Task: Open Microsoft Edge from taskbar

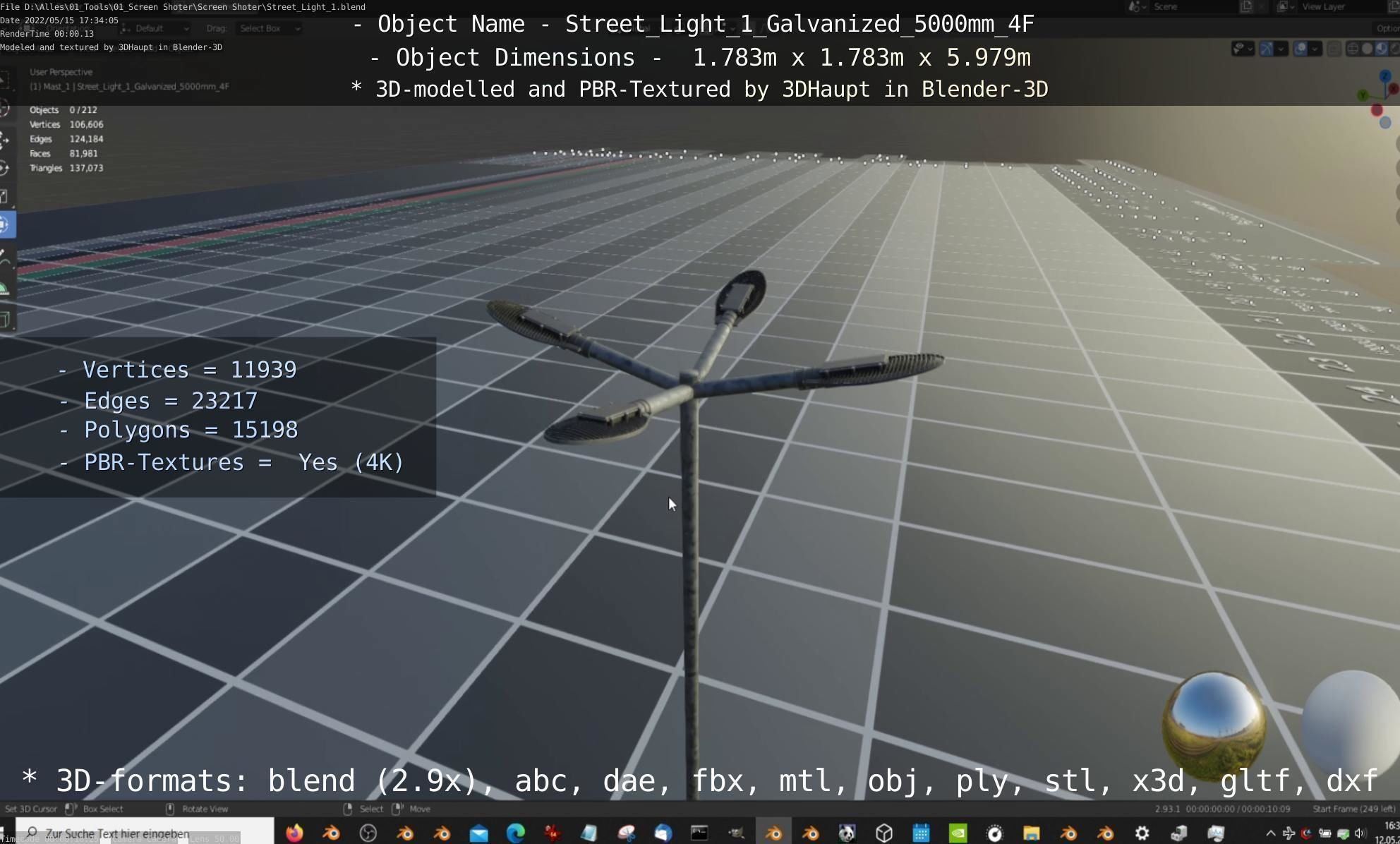Action: tap(516, 833)
